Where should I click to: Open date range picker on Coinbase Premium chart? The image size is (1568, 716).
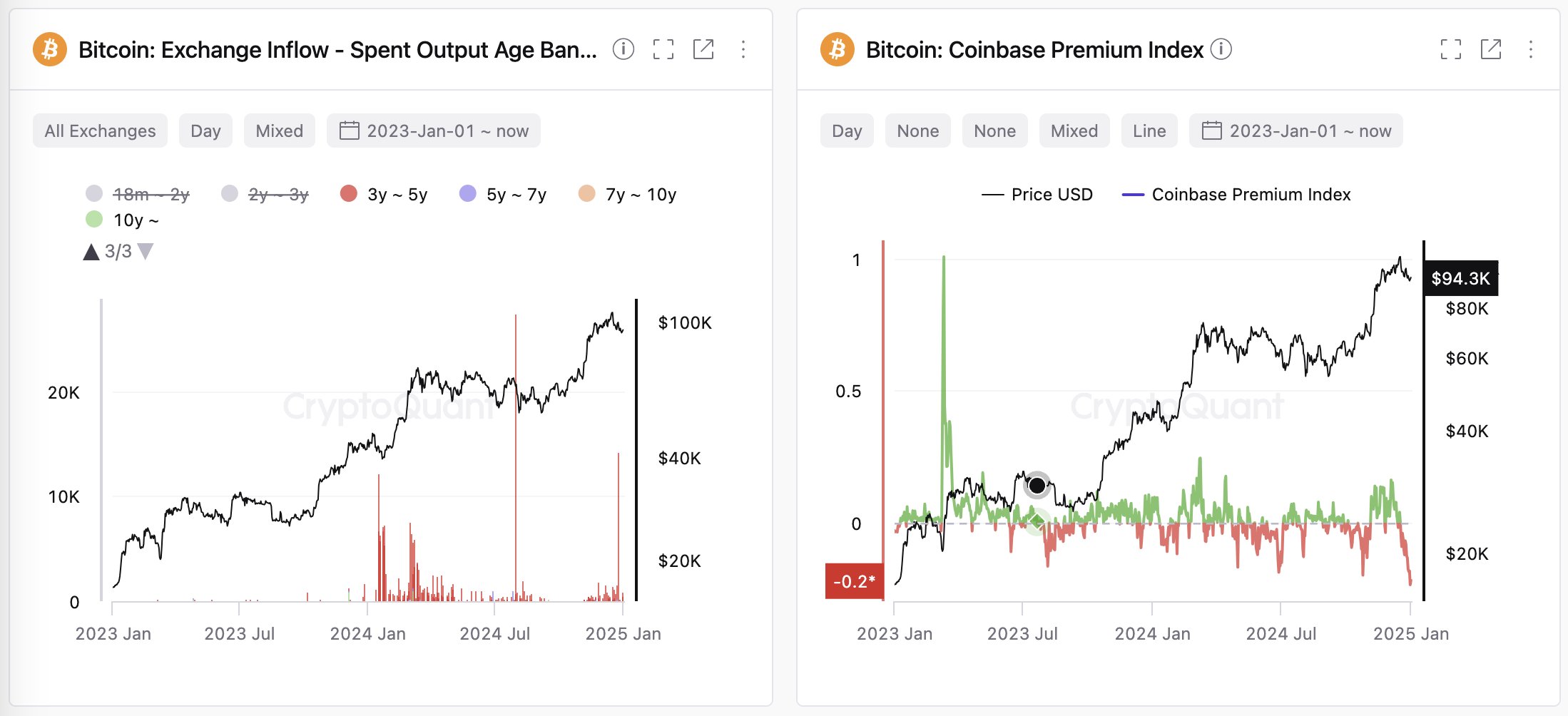click(x=1295, y=131)
